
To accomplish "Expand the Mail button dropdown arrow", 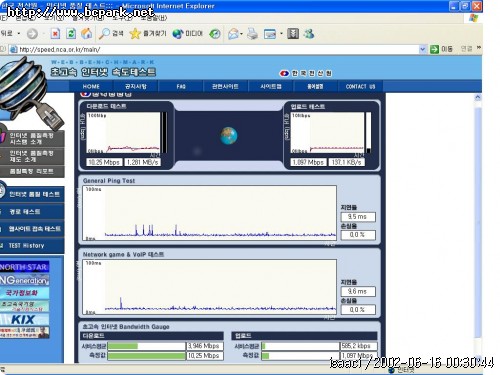I will point(241,34).
